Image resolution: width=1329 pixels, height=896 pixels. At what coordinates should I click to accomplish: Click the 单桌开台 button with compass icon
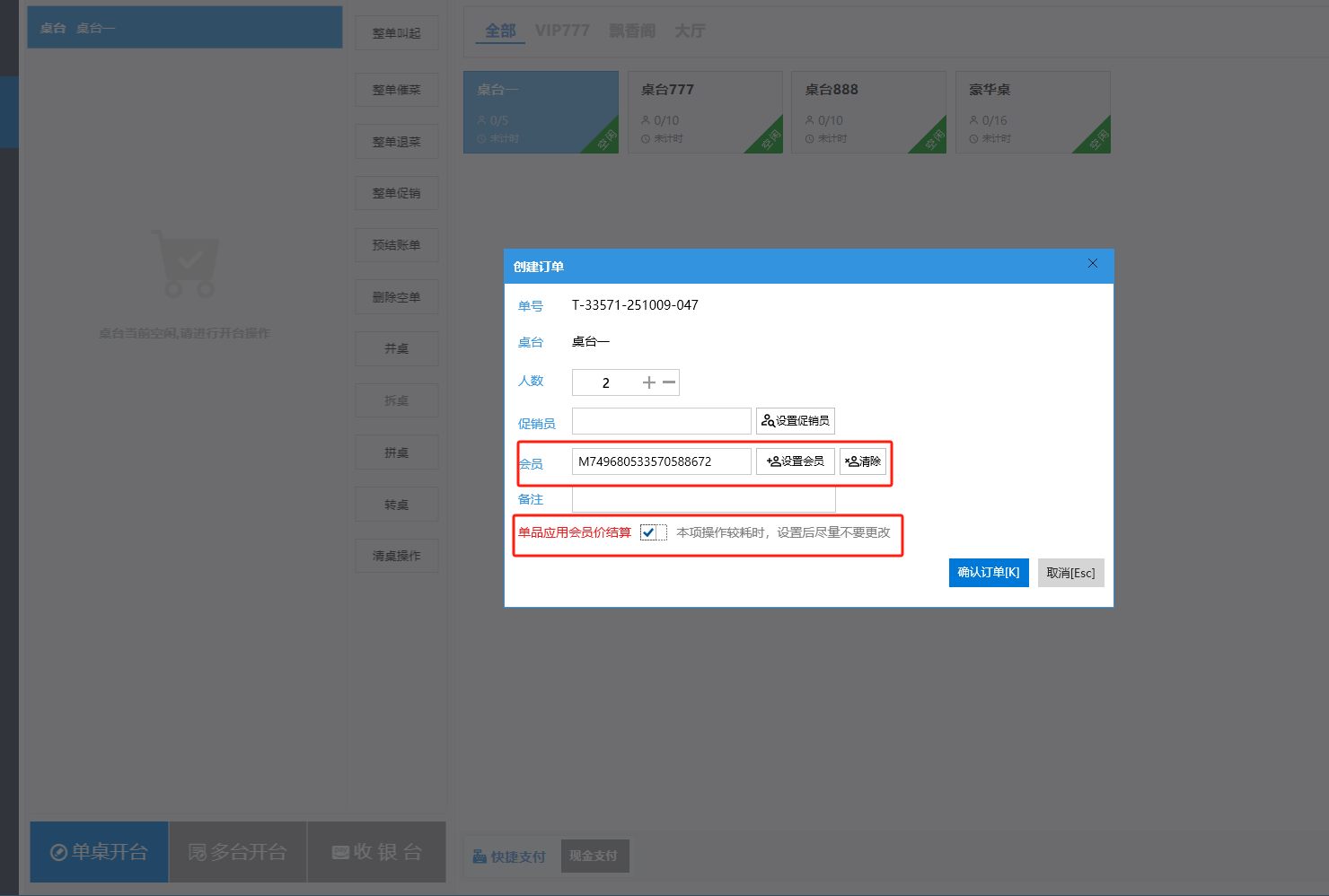tap(99, 852)
